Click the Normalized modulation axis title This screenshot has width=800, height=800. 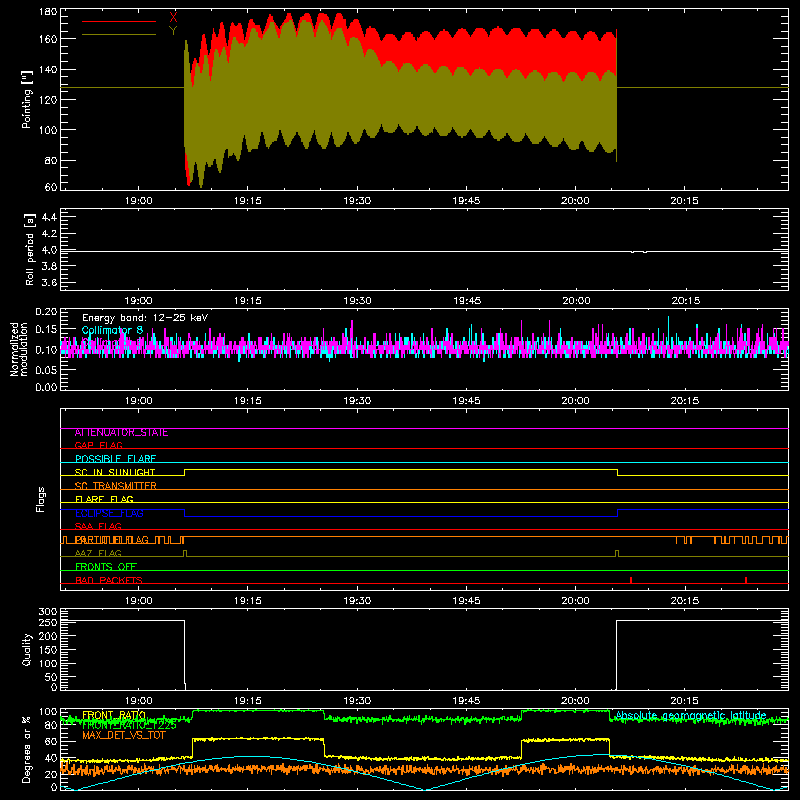pyautogui.click(x=19, y=349)
